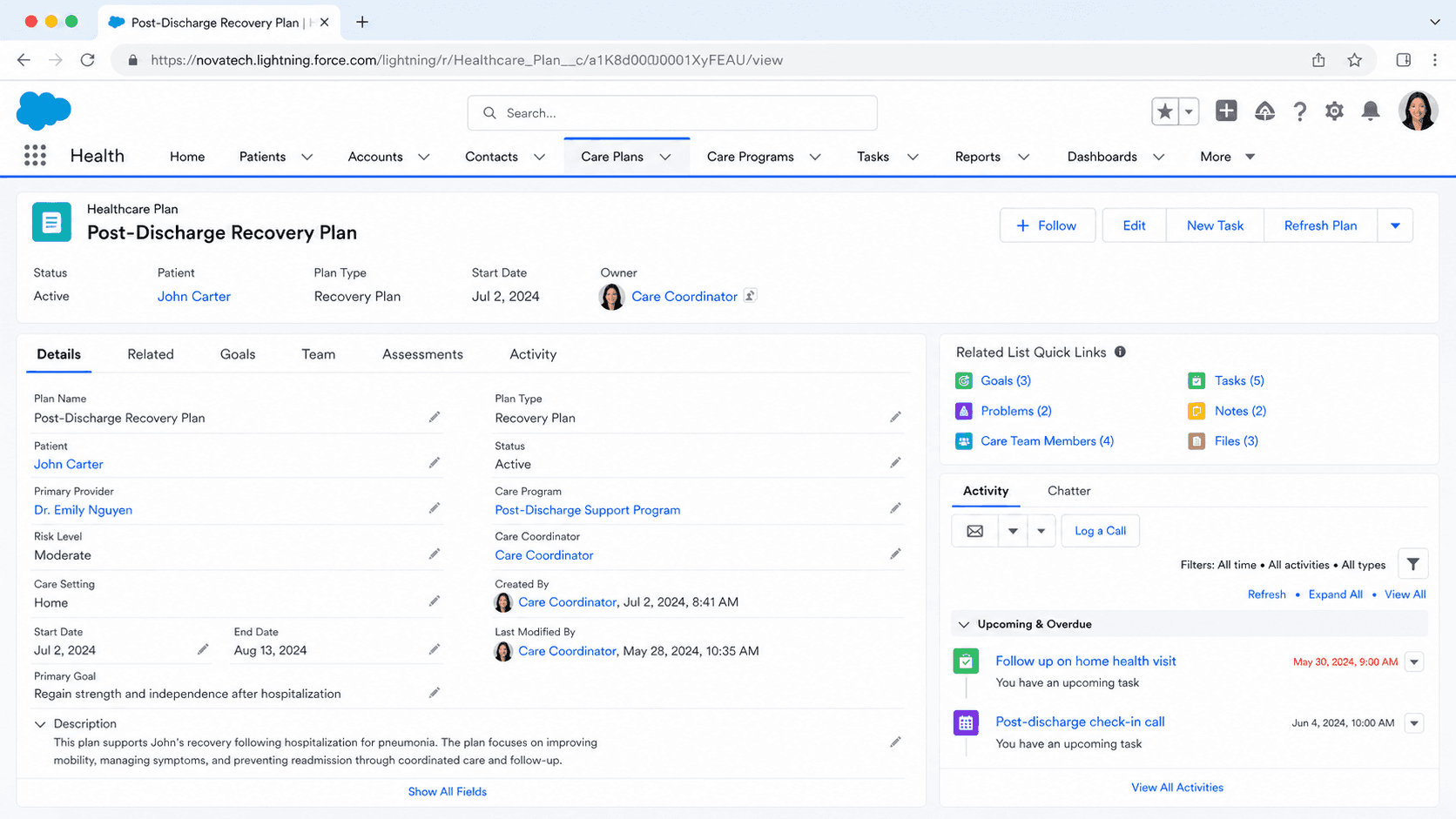Click the browser share icon
The width and height of the screenshot is (1456, 819).
coord(1318,60)
